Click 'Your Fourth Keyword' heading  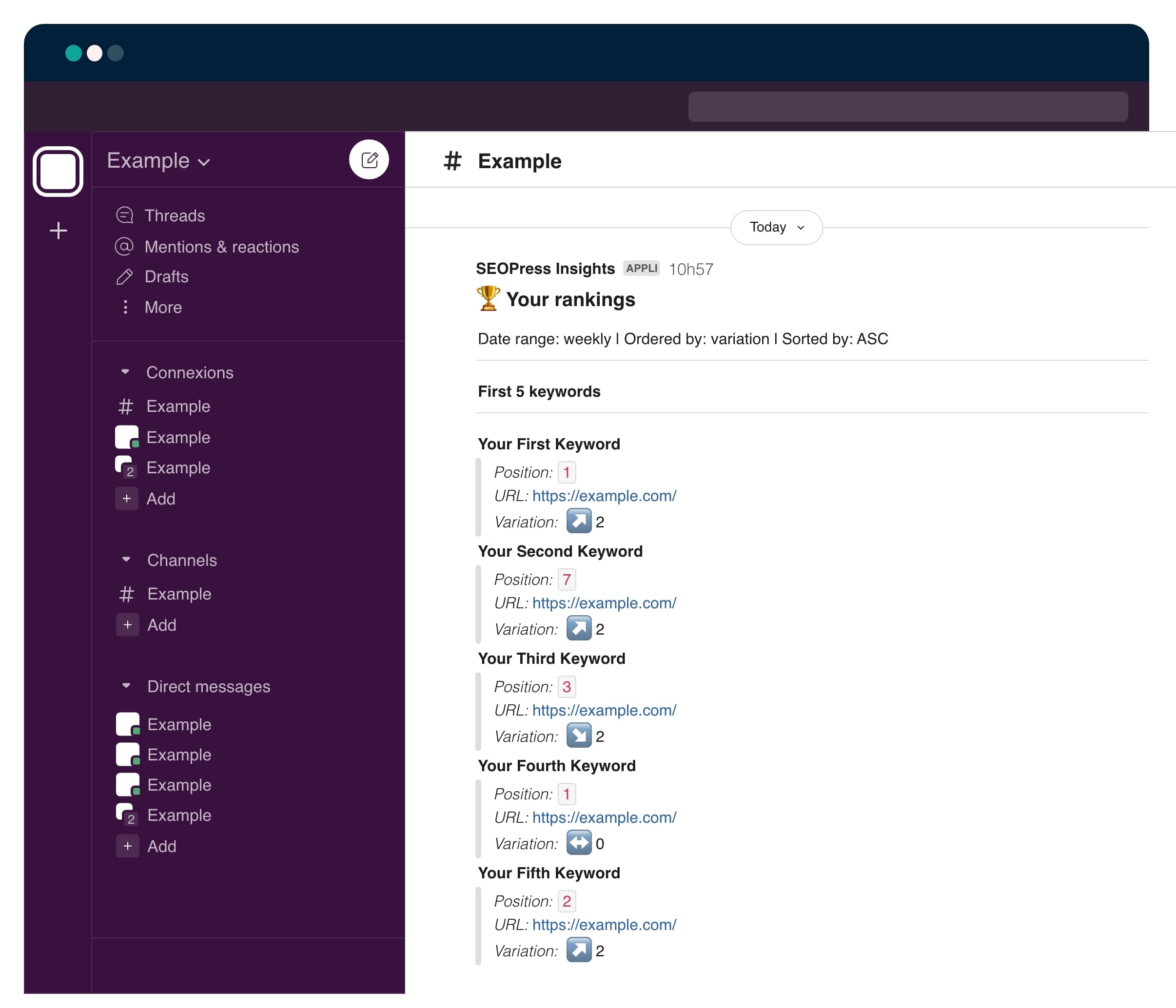tap(557, 766)
